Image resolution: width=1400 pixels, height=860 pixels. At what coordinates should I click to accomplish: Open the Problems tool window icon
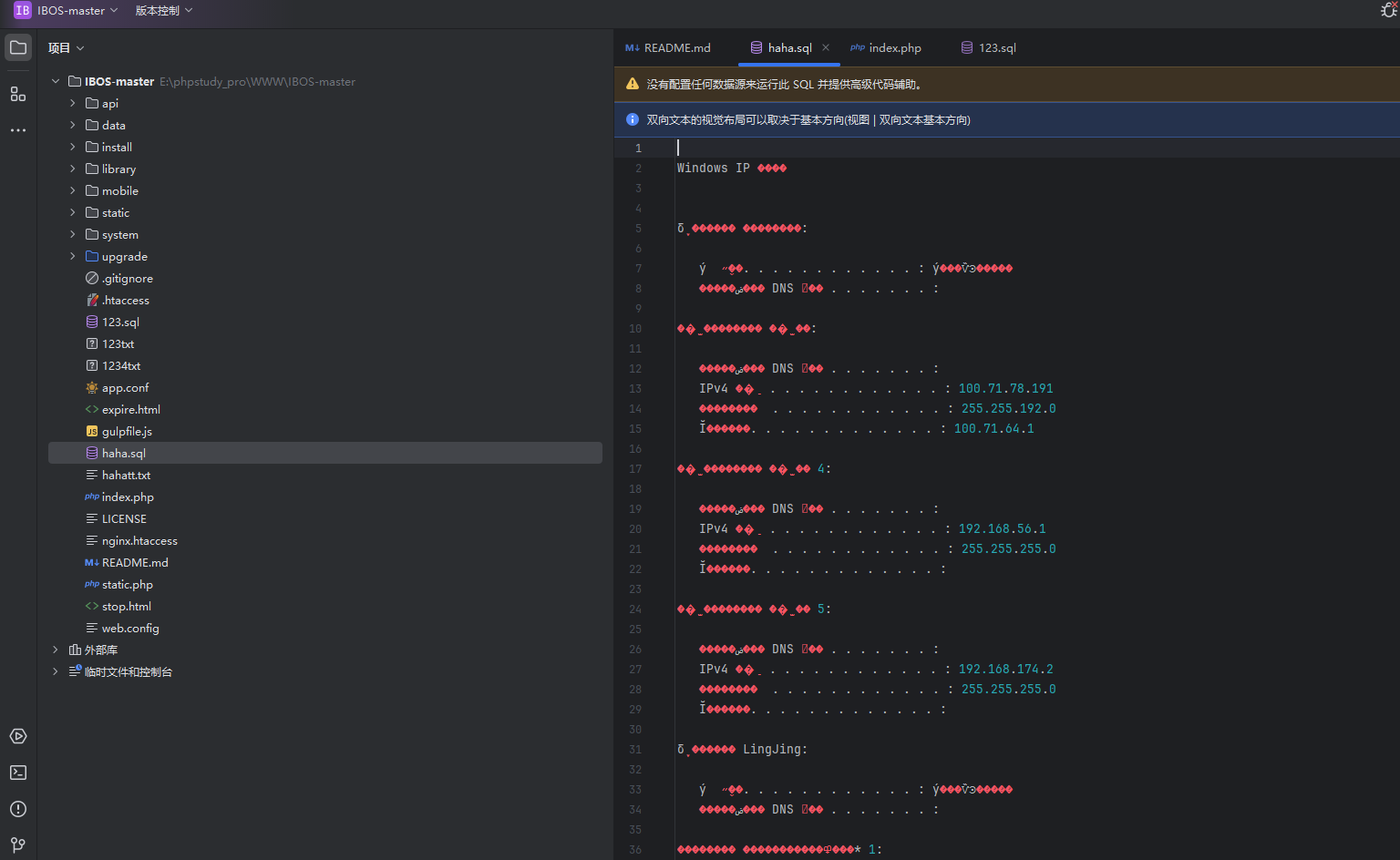[18, 809]
